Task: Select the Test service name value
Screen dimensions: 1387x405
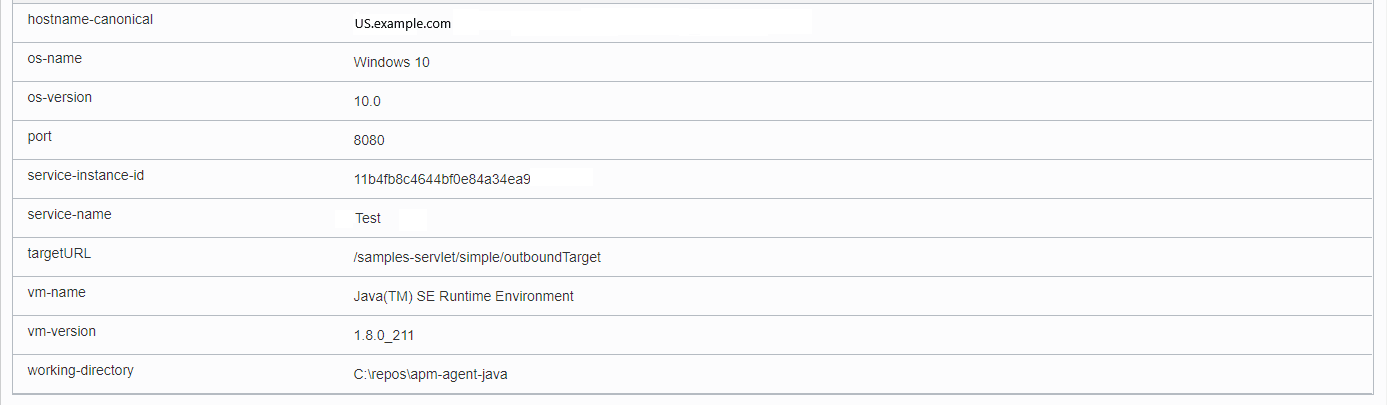Action: click(x=368, y=218)
